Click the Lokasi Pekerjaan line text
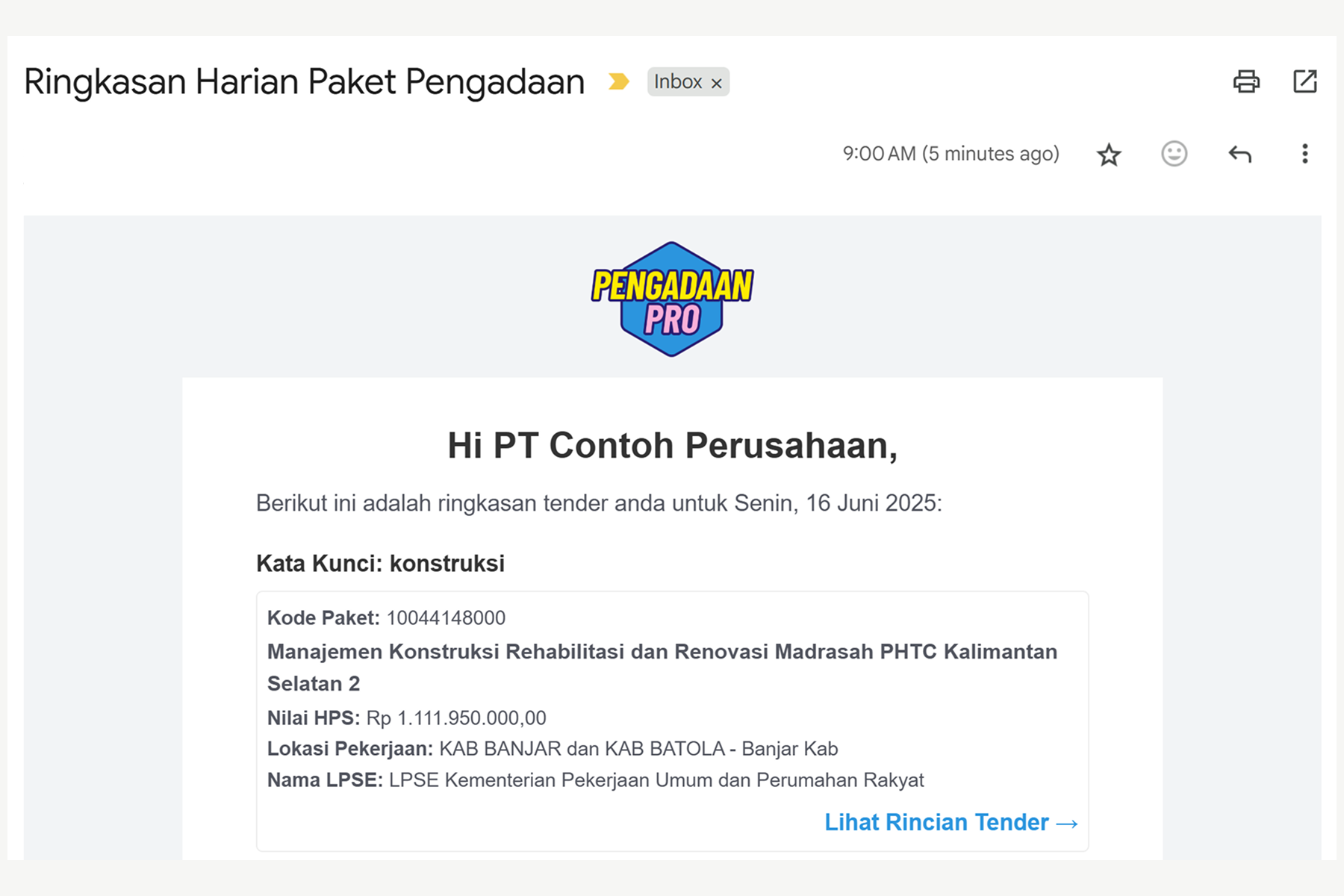Screen dimensions: 1344x896 click(x=553, y=748)
